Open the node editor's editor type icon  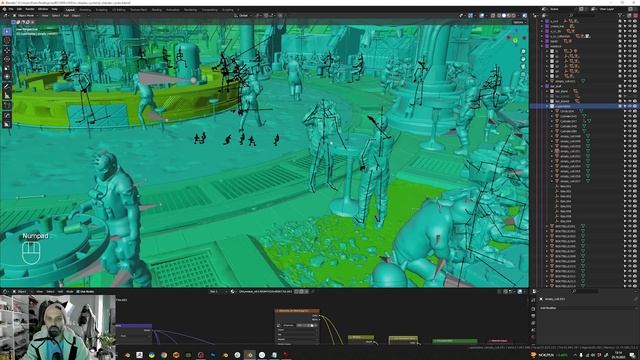pyautogui.click(x=6, y=291)
